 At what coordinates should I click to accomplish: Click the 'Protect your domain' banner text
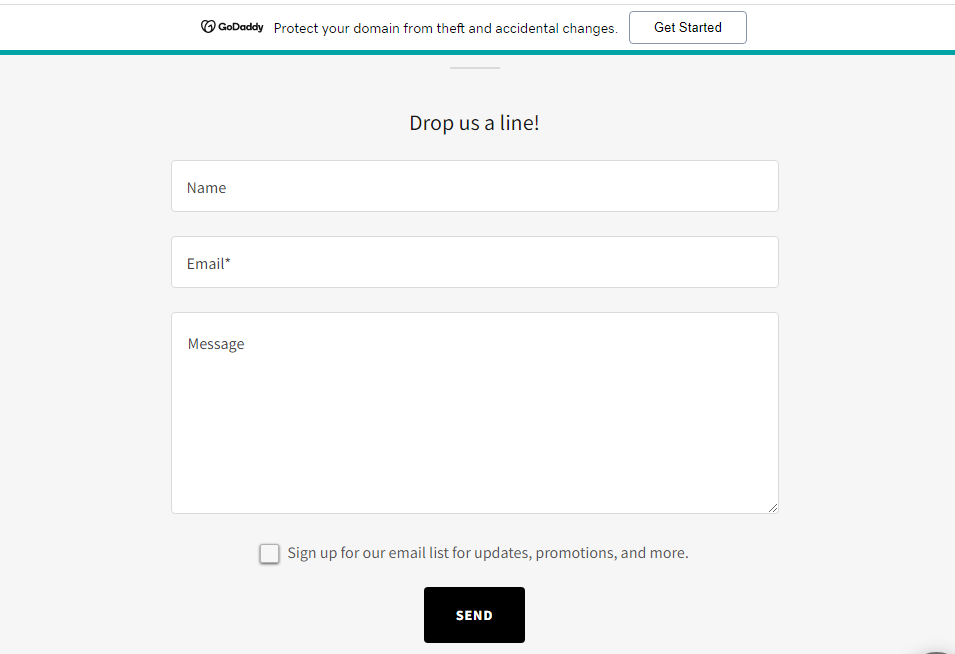point(446,28)
